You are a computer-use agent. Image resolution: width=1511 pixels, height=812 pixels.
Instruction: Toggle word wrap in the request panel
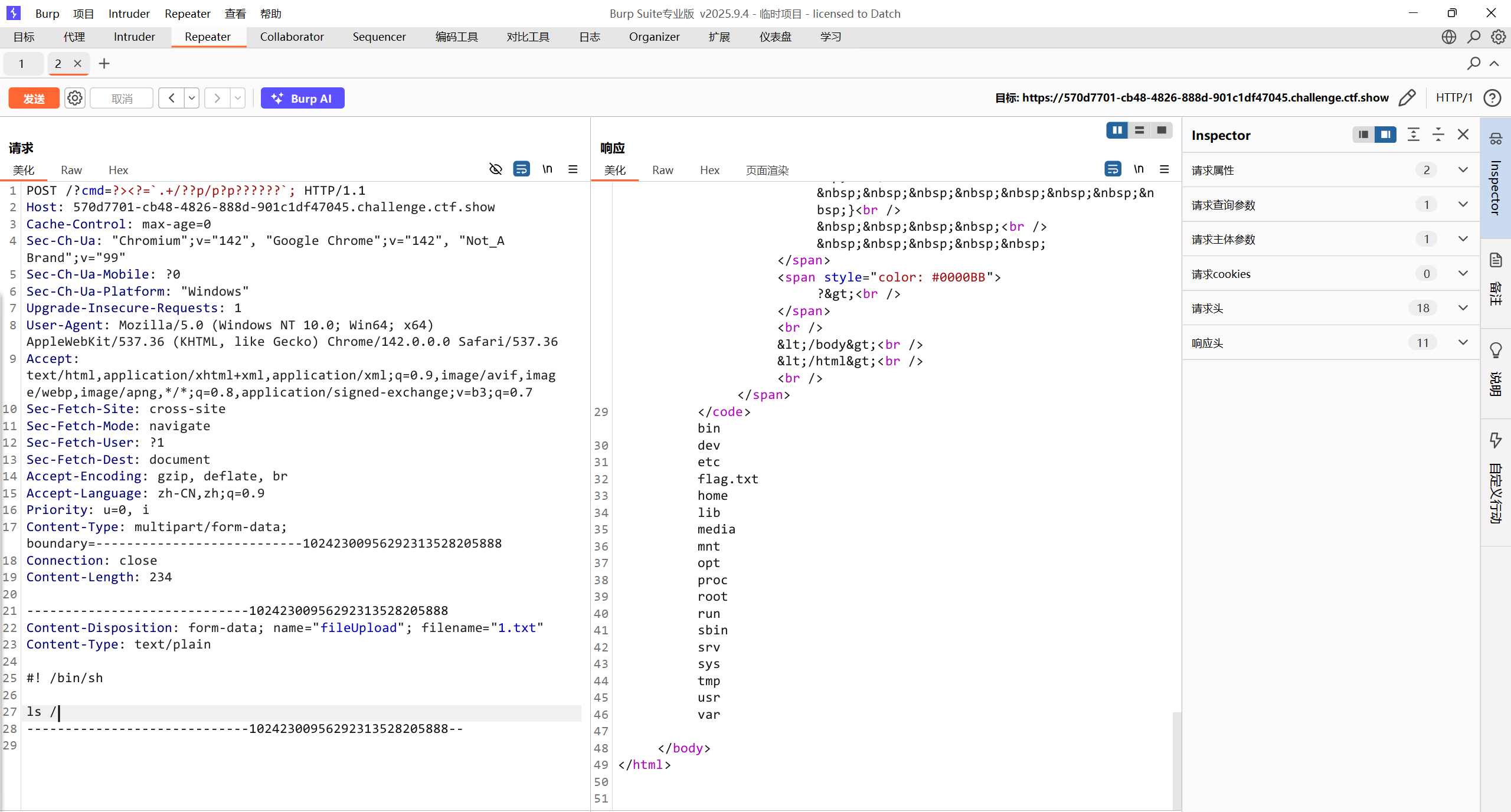[522, 169]
